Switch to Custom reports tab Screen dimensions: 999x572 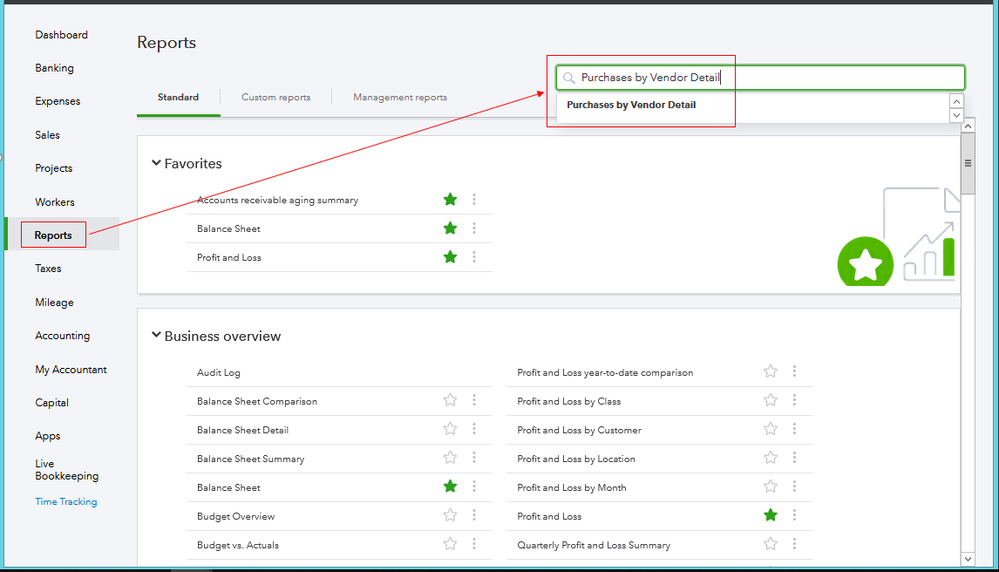tap(276, 98)
